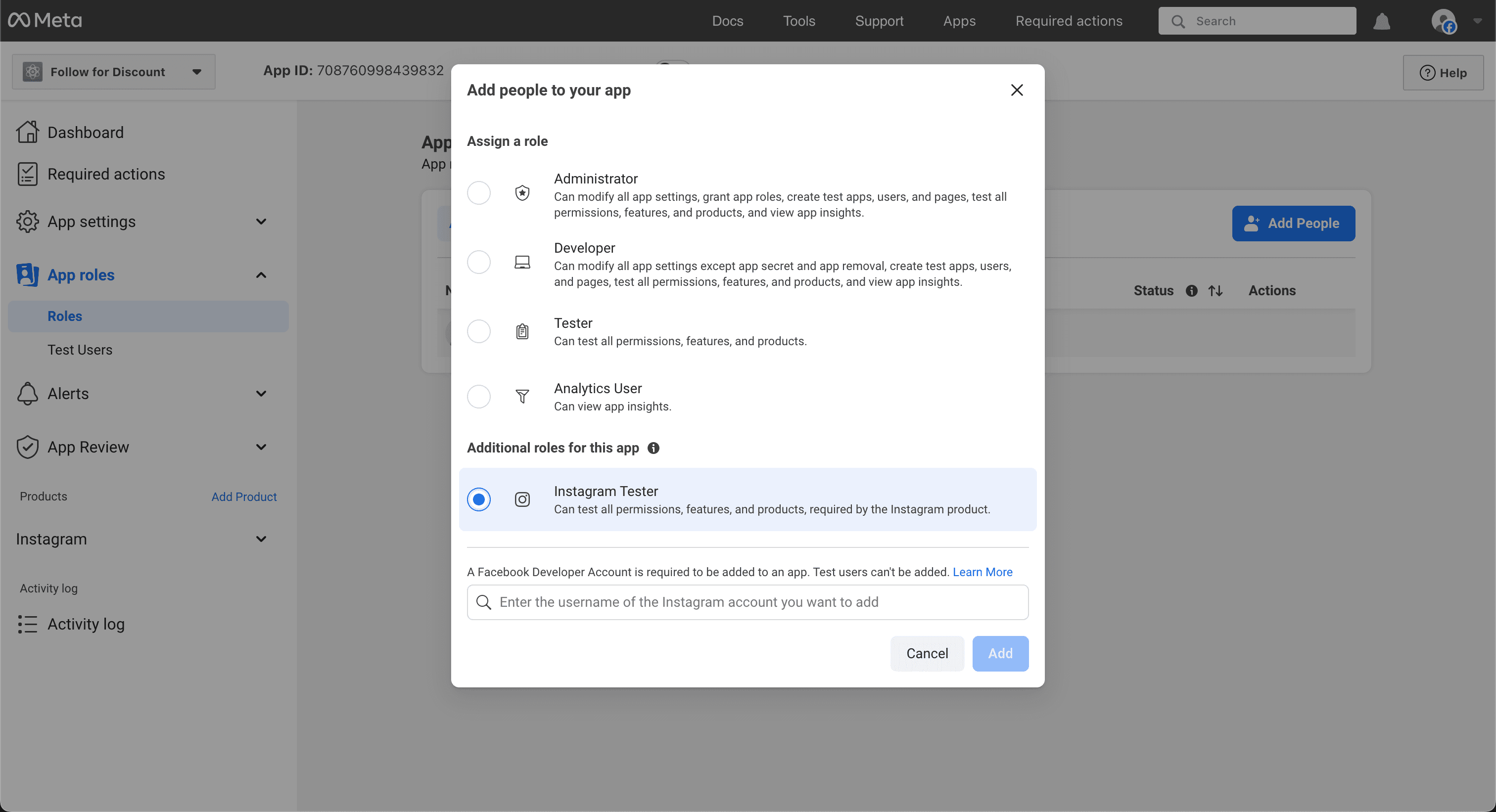Screen dimensions: 1496x812
Task: Expand the Instagram product section
Action: pyautogui.click(x=261, y=539)
